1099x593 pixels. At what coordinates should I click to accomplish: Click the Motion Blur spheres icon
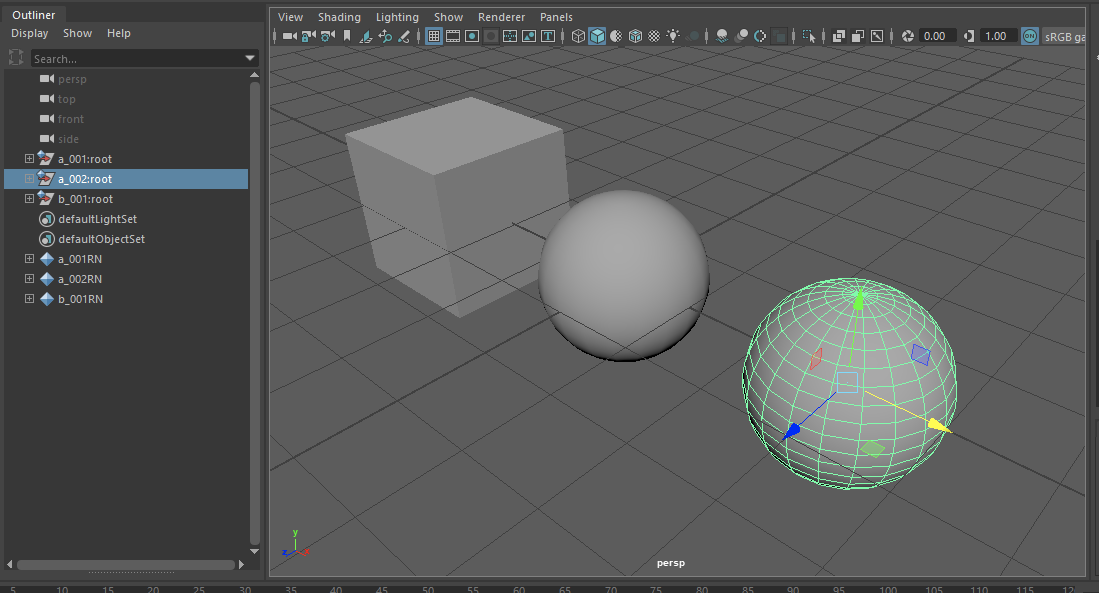(x=741, y=36)
